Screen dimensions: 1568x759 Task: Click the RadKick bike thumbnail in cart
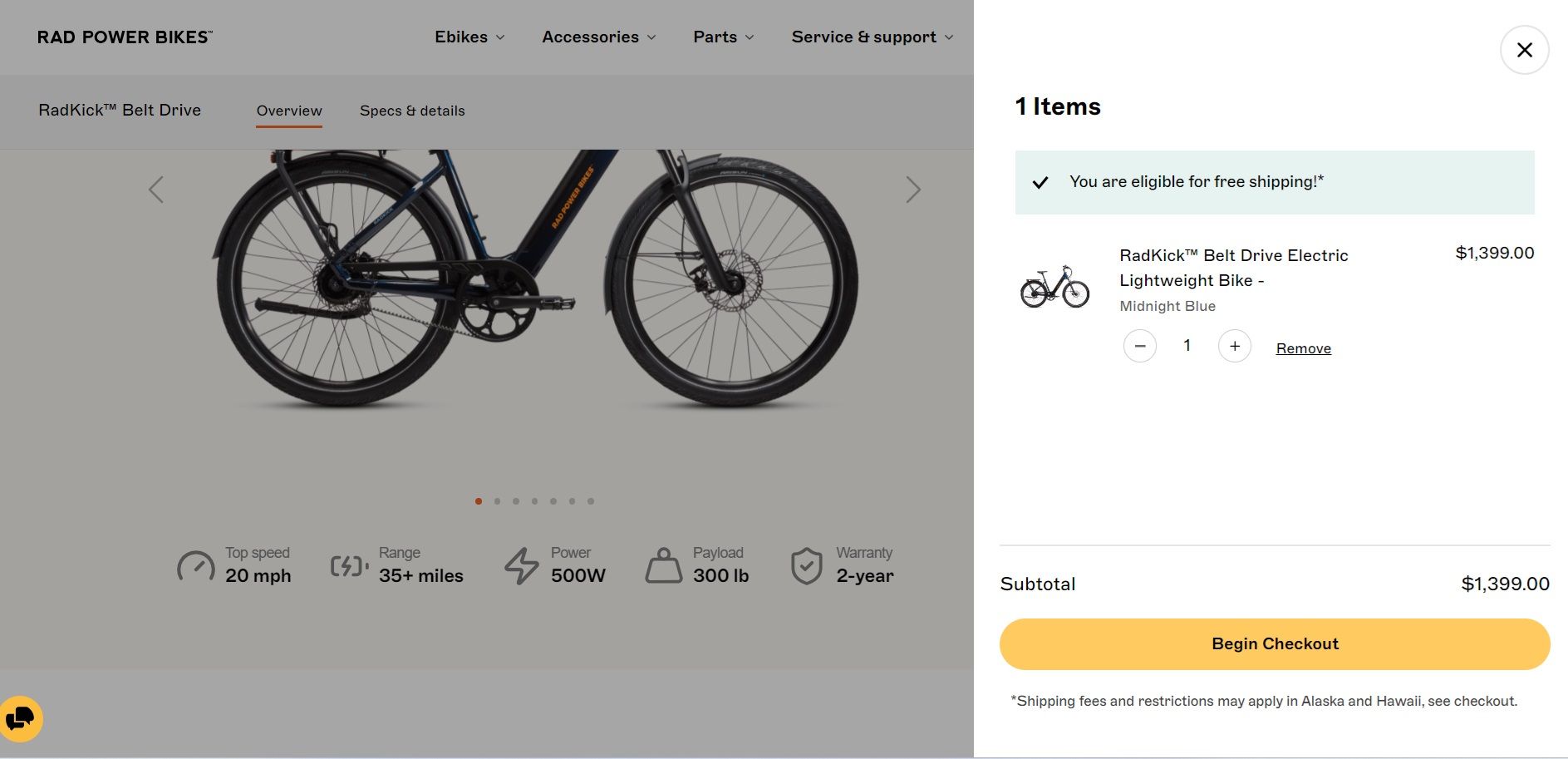coord(1054,287)
